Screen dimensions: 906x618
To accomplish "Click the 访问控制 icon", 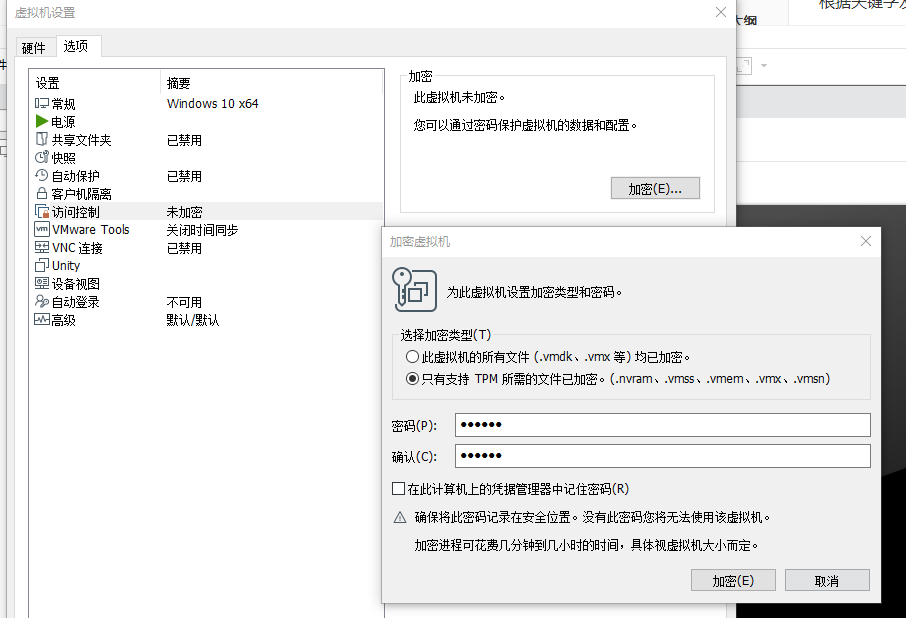I will [x=42, y=211].
